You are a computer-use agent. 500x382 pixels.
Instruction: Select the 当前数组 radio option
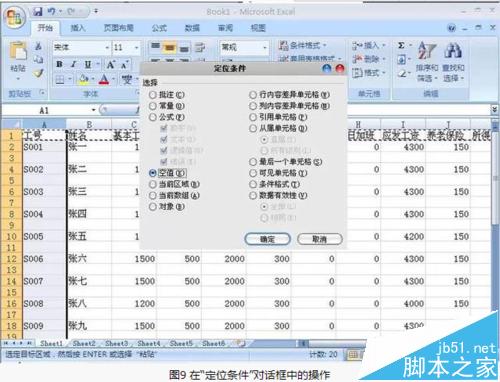153,195
